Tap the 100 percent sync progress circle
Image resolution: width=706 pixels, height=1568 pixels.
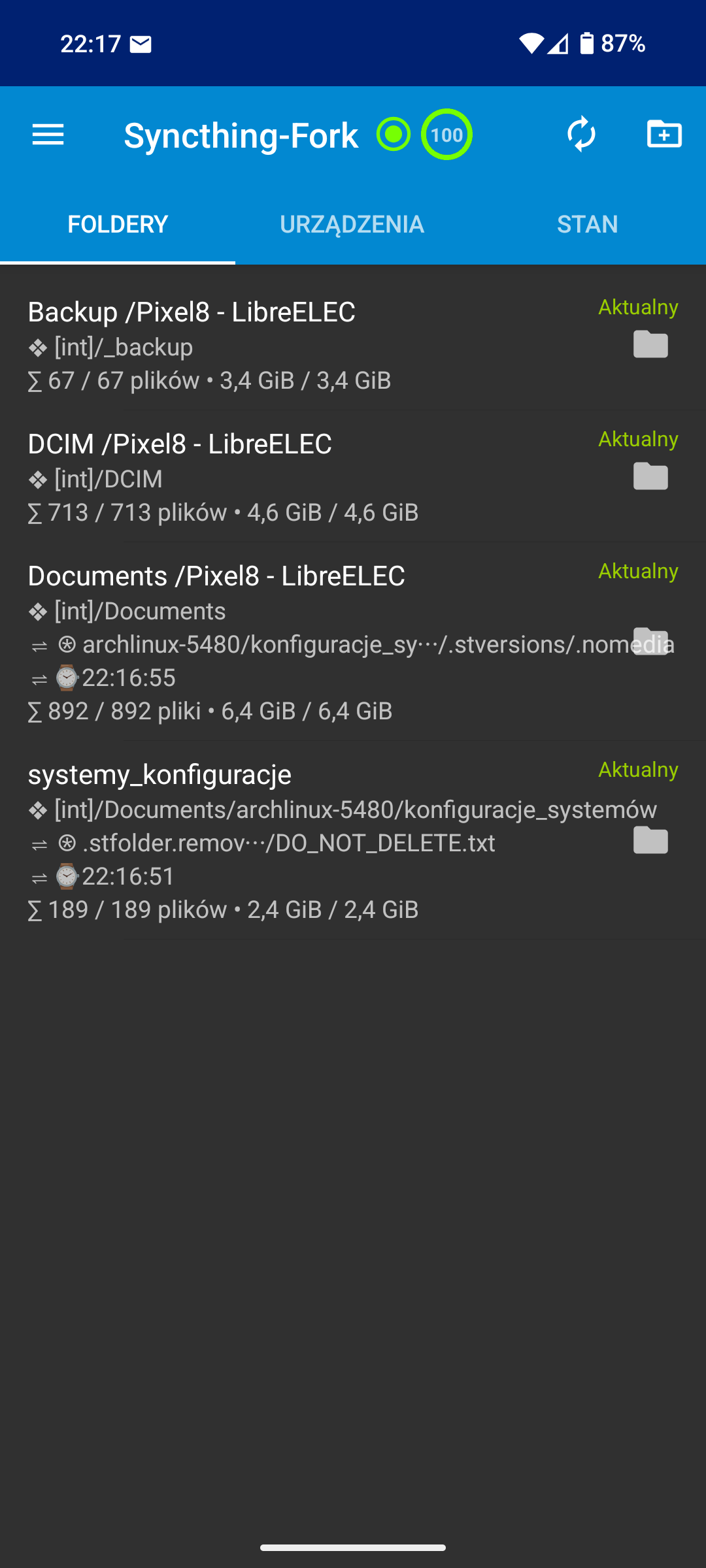click(x=446, y=135)
